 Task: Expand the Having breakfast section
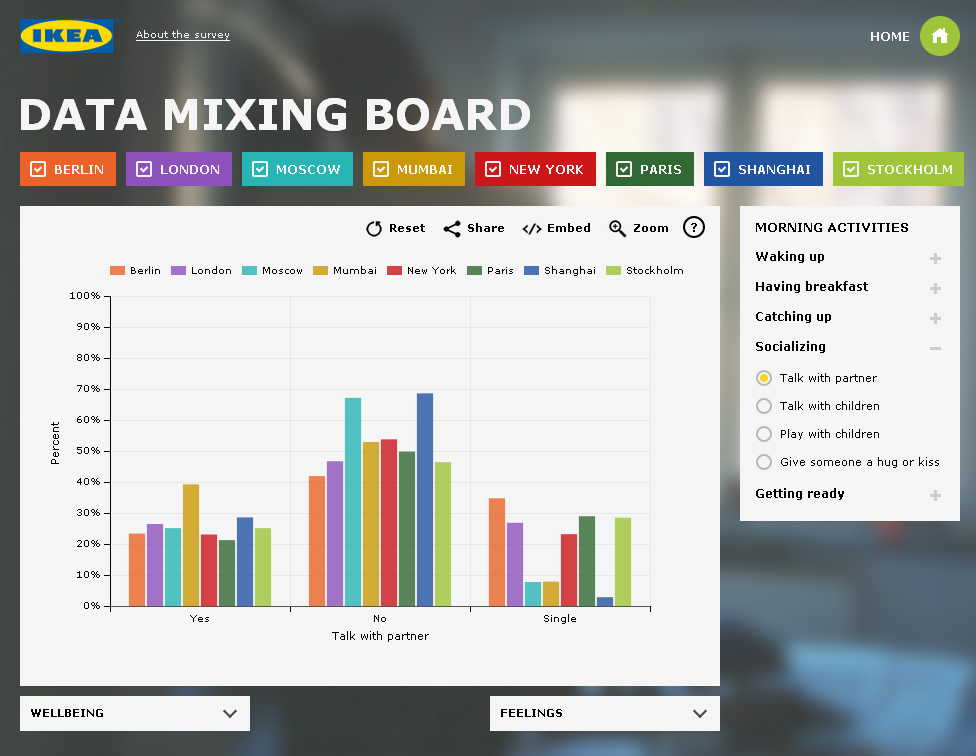[935, 289]
